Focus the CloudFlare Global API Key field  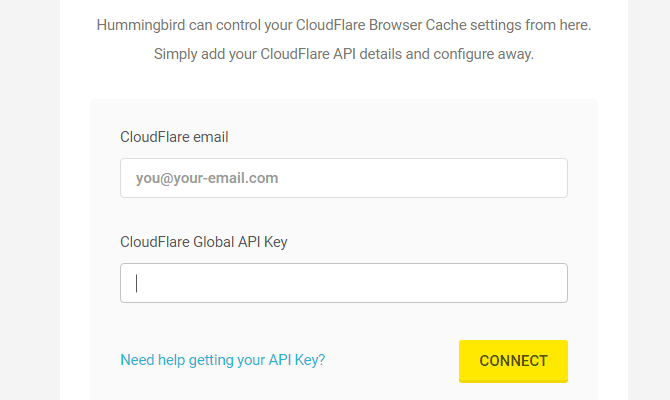[343, 283]
